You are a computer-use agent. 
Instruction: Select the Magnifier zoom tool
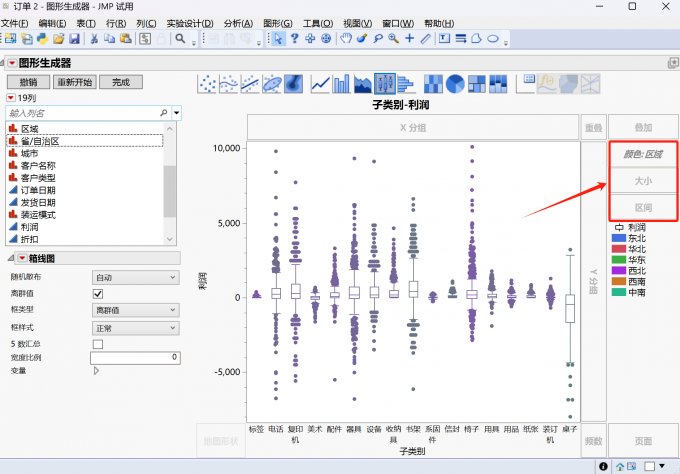click(x=393, y=39)
